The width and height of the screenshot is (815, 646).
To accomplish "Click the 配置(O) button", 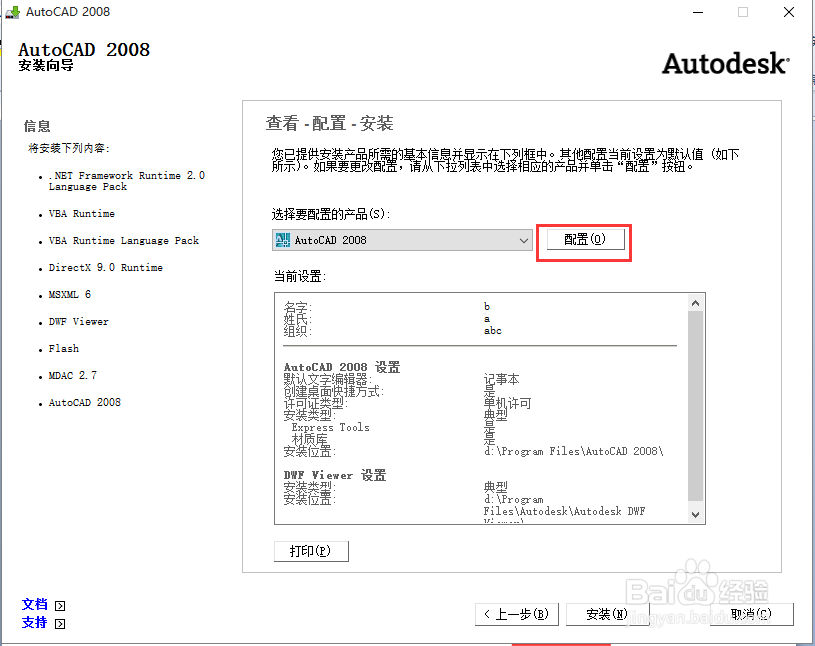I will pyautogui.click(x=584, y=241).
